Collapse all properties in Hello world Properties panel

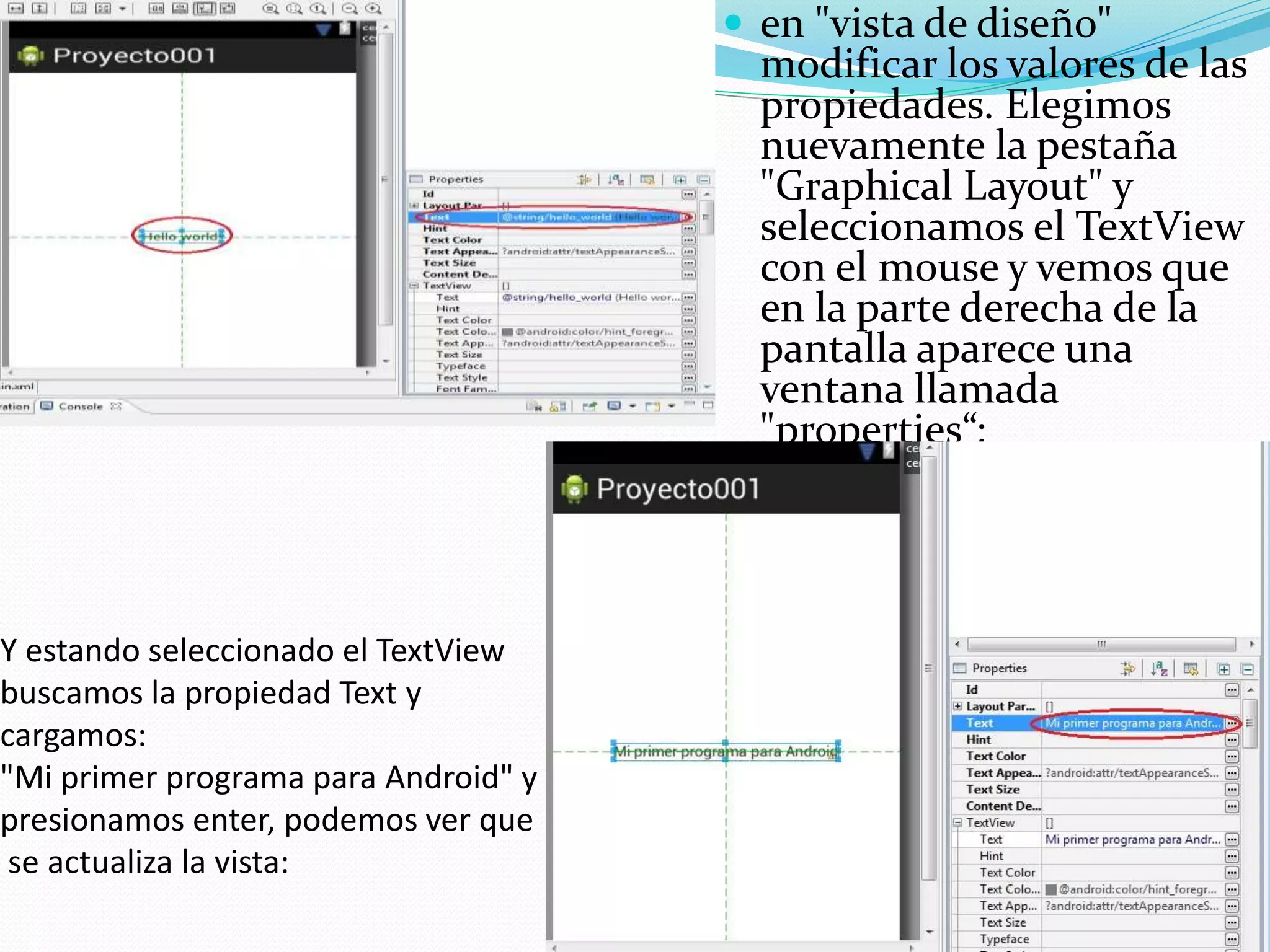point(704,180)
